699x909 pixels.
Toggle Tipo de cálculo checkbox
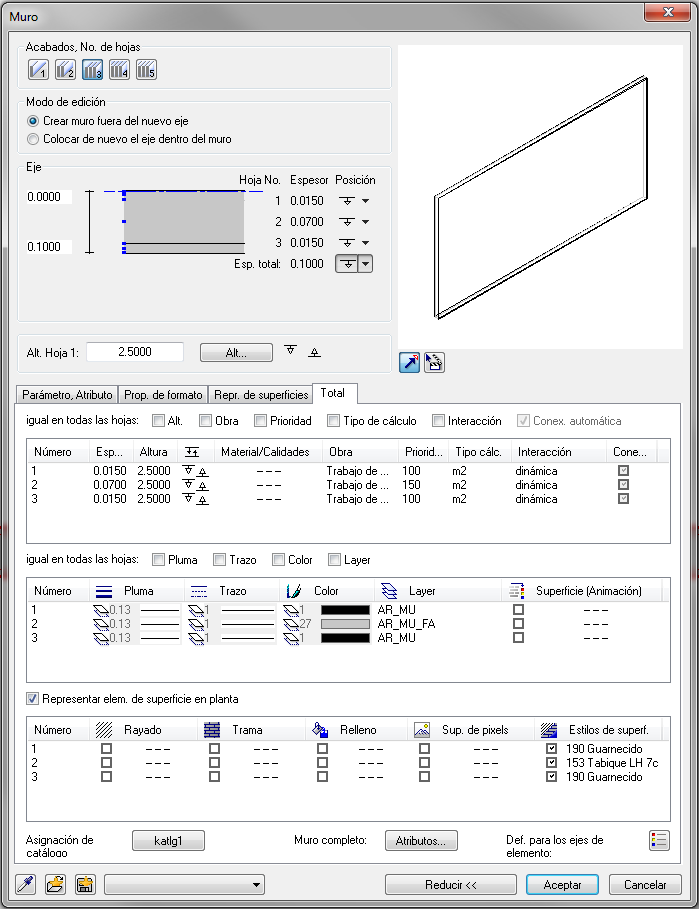coord(333,421)
